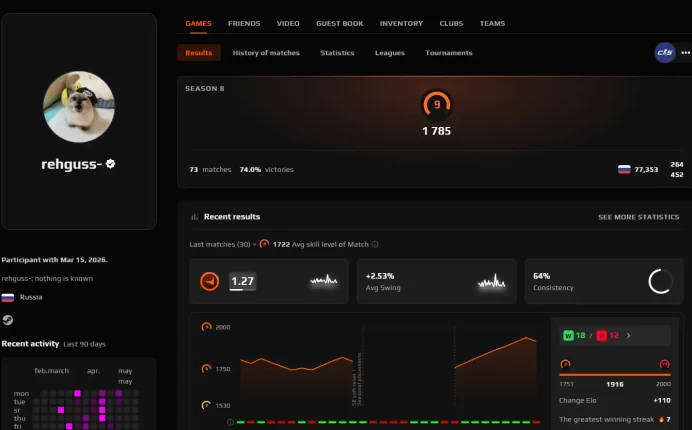
Task: Open the three-dot more options menu
Action: [x=685, y=53]
